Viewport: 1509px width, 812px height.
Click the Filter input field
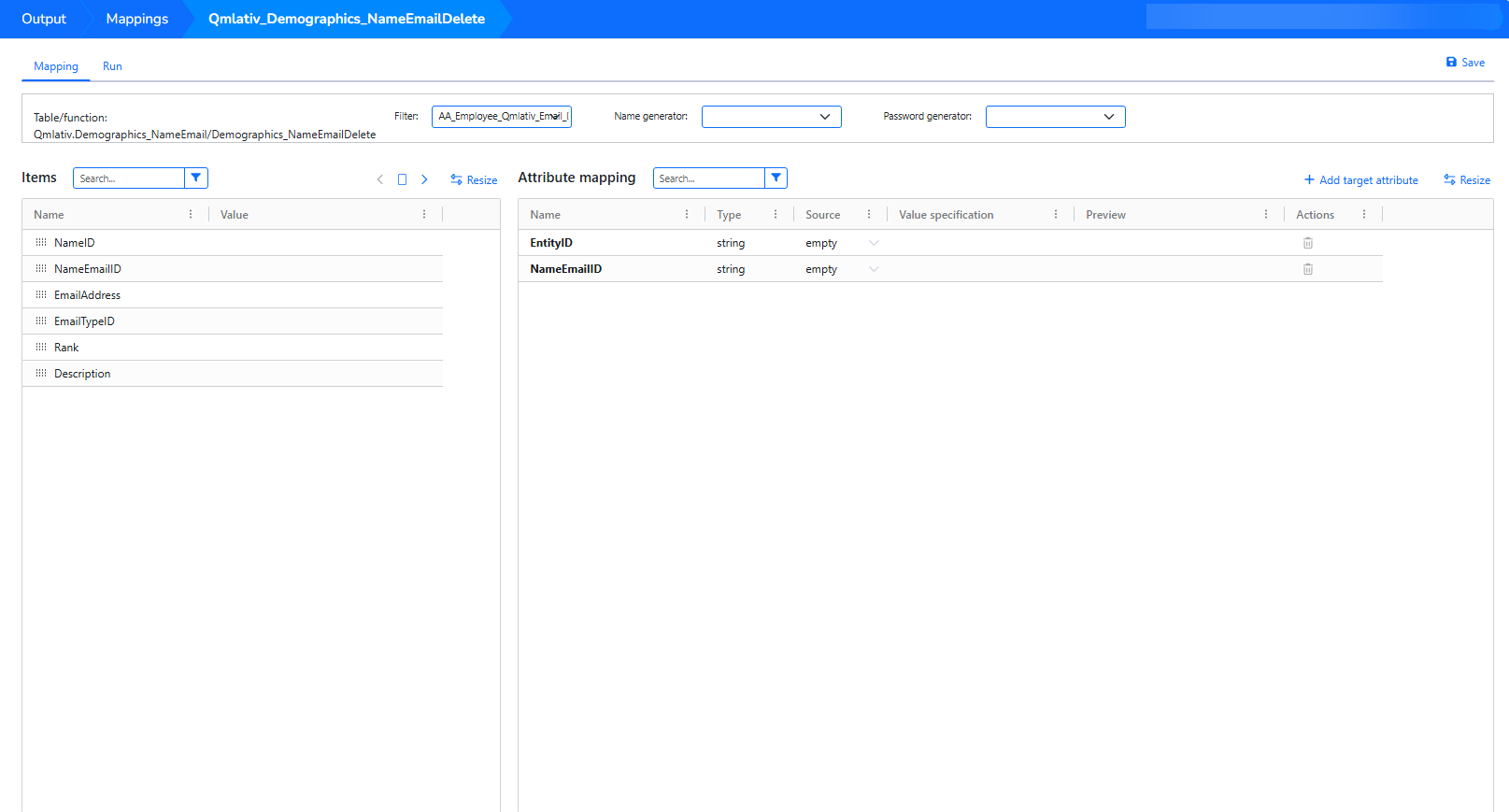pos(502,117)
